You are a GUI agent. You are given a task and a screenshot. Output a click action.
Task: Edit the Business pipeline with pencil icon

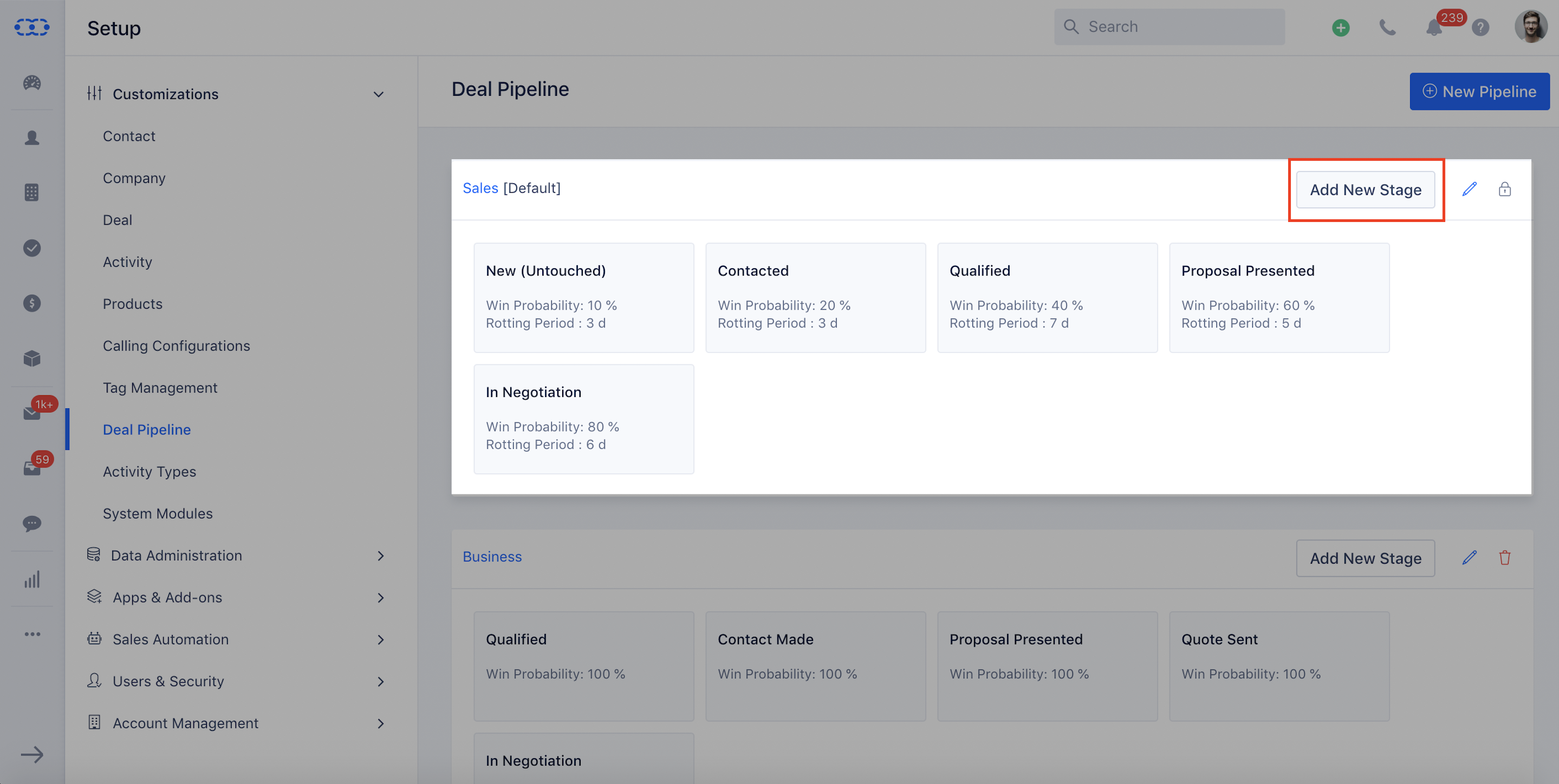coord(1470,558)
